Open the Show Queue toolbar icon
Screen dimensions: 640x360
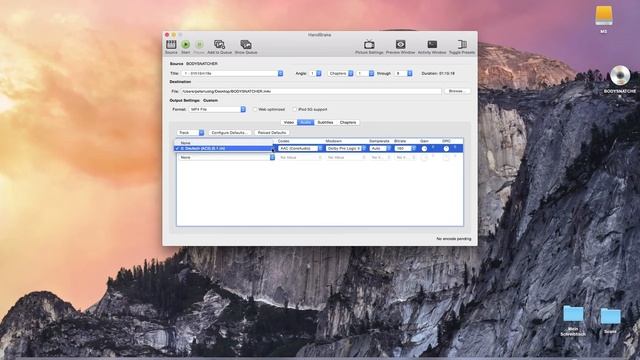point(246,44)
